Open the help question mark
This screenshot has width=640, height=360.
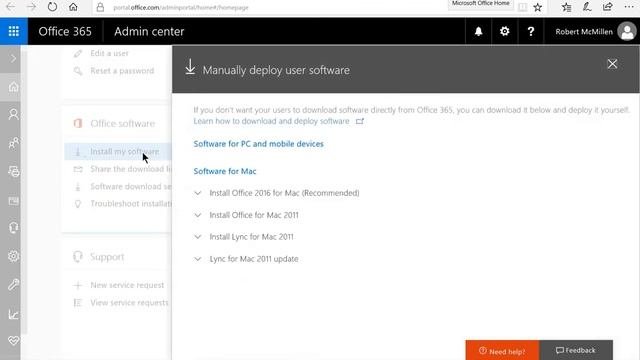click(531, 31)
